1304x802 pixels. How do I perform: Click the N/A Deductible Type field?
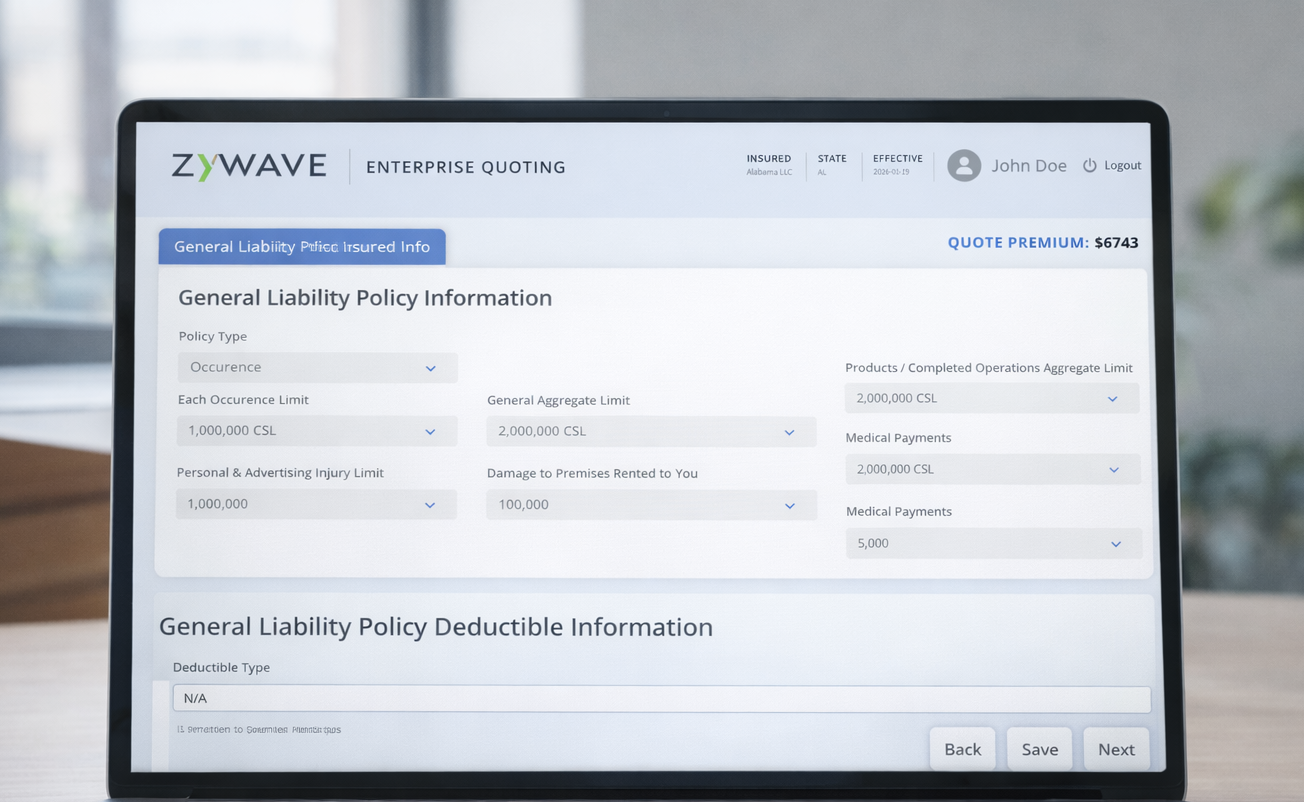(660, 698)
